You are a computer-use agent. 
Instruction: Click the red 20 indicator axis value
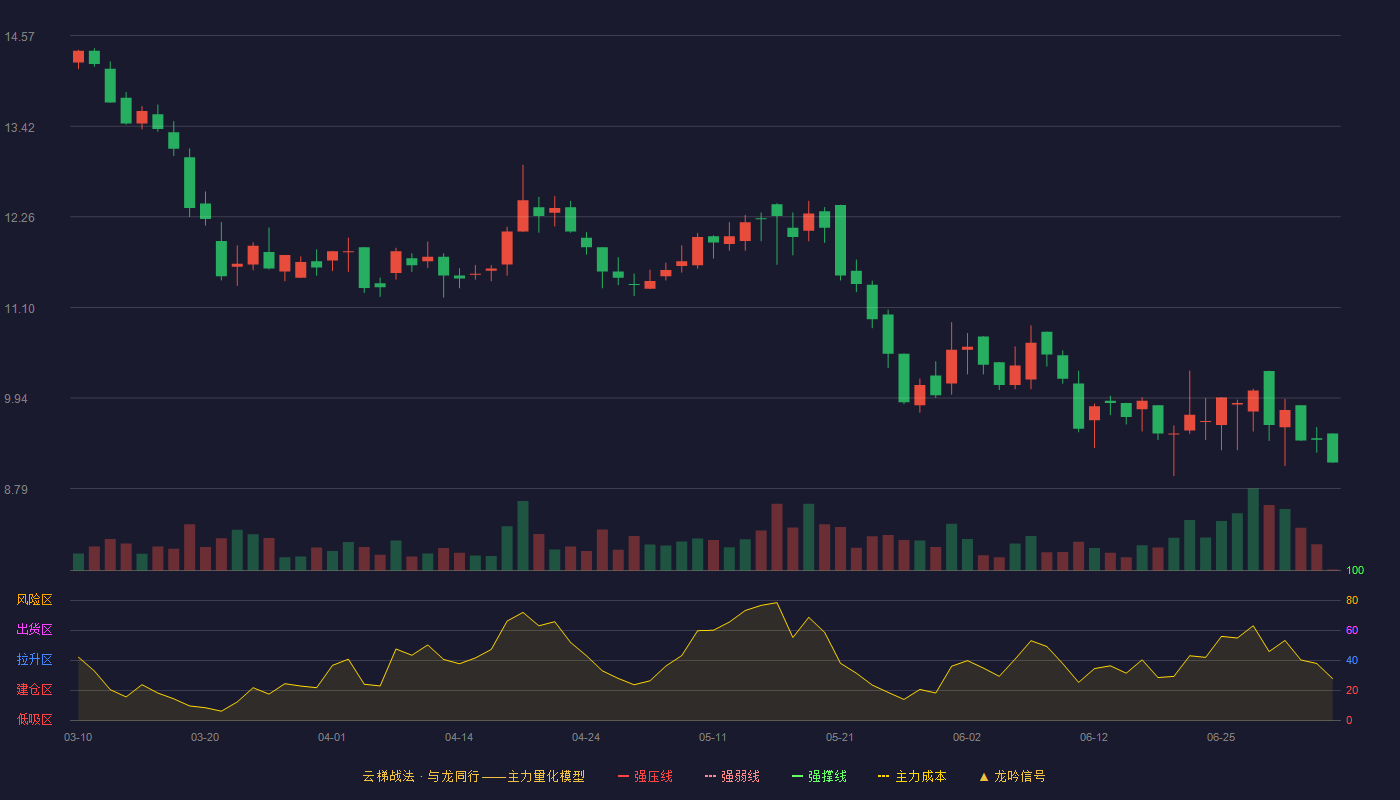coord(1352,691)
